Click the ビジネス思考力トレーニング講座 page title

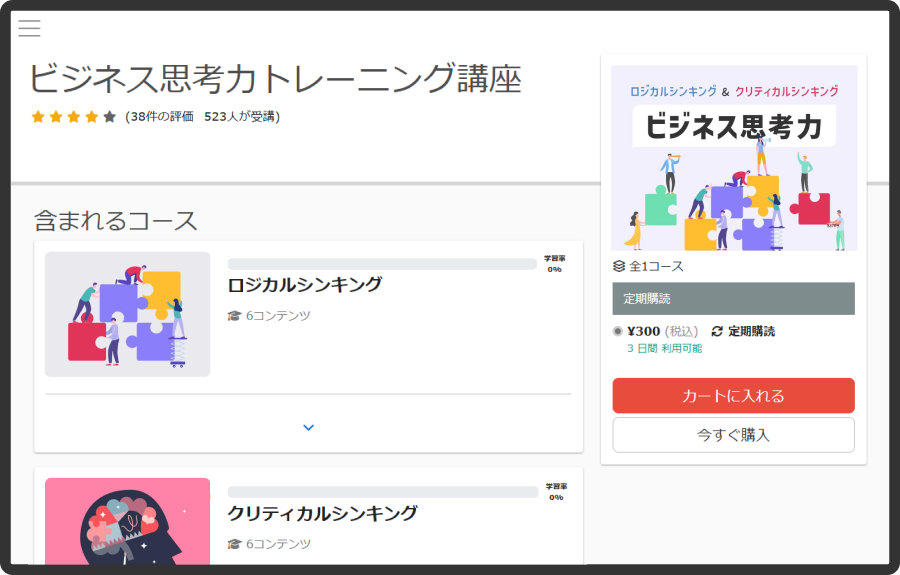276,79
